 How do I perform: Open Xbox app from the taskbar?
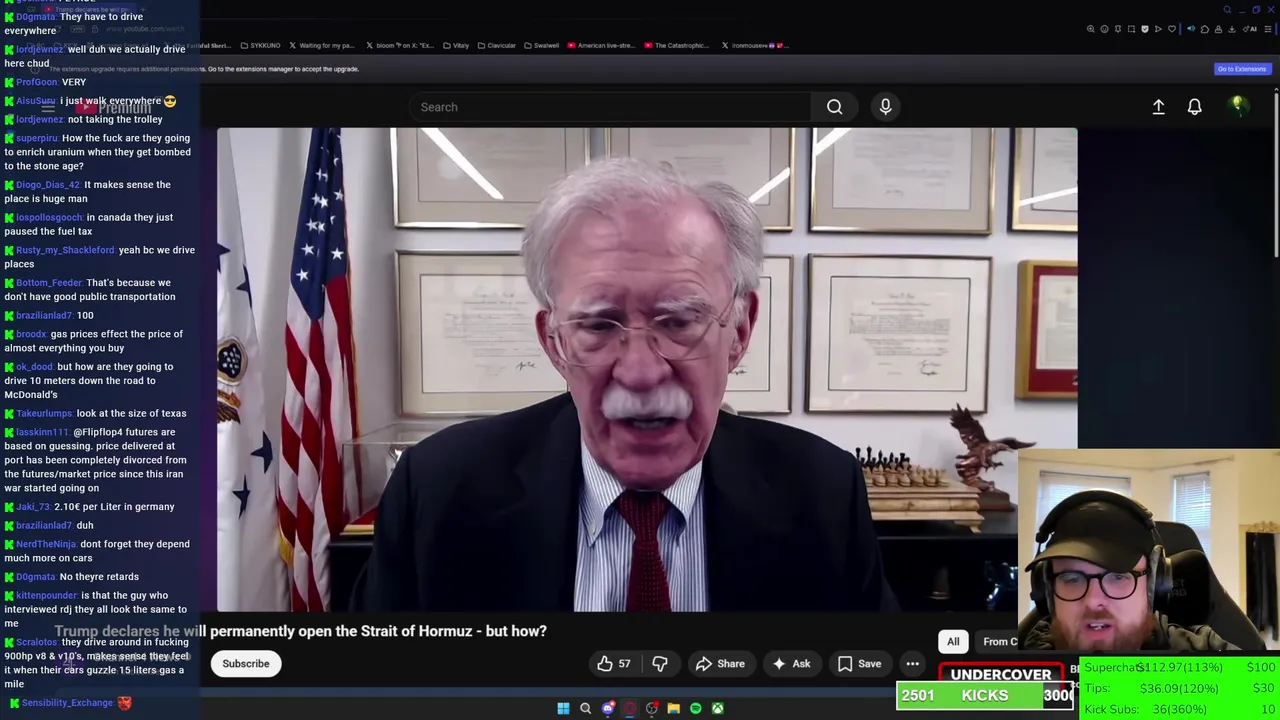point(717,708)
